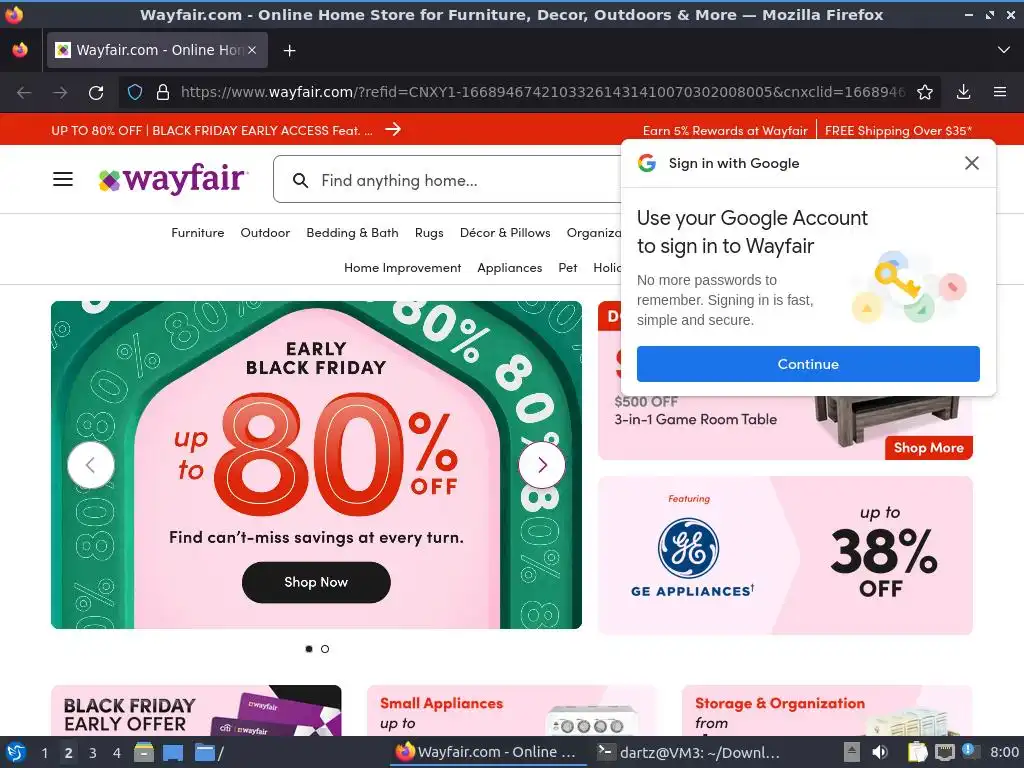
Task: Click the update notification tray icon
Action: point(970,751)
